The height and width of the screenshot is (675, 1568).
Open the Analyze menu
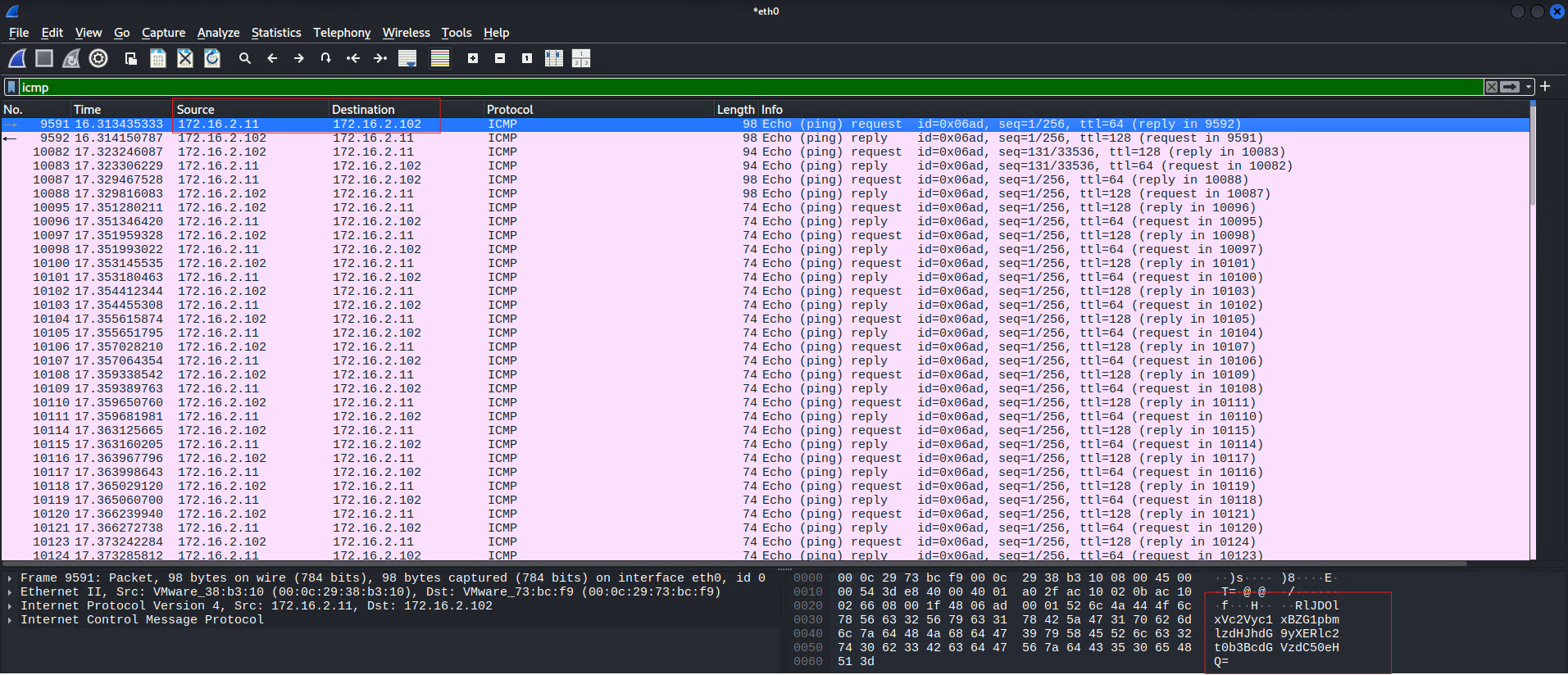click(x=219, y=33)
